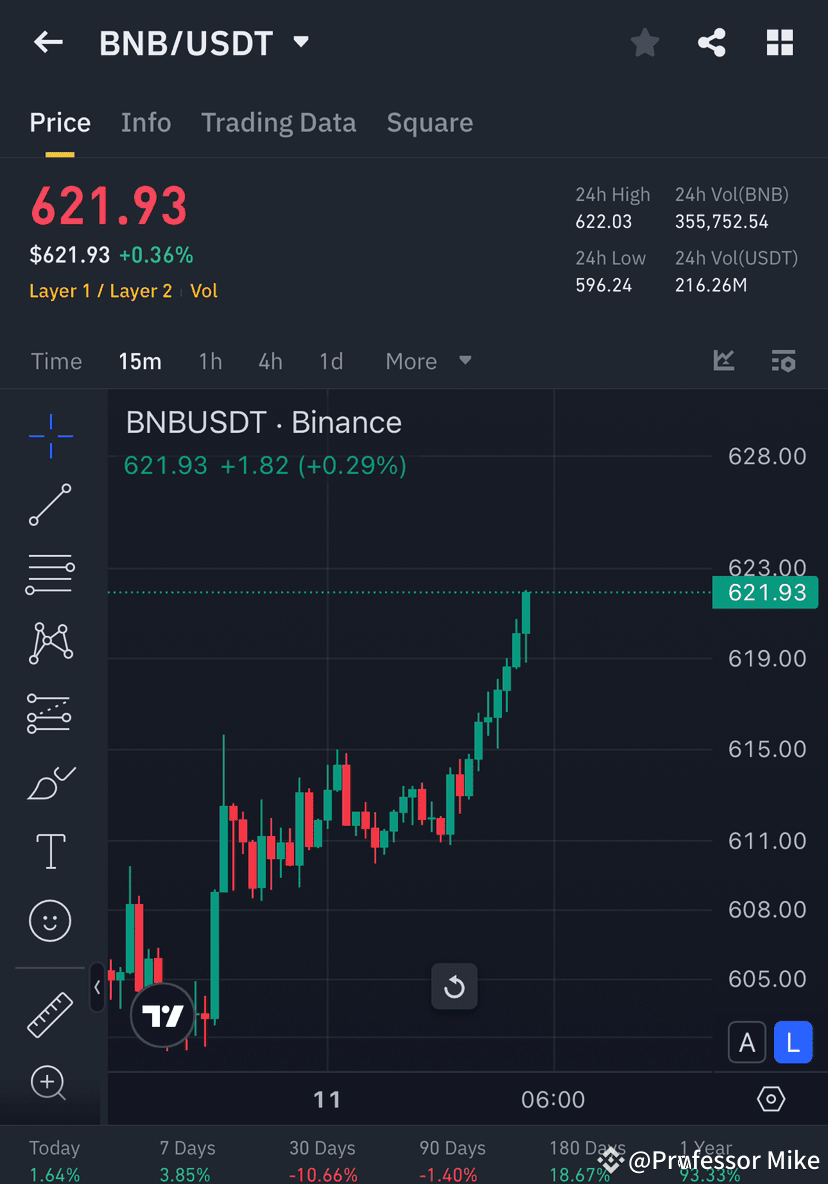Reset the chart view with circular arrow
The width and height of the screenshot is (828, 1184).
pyautogui.click(x=454, y=986)
